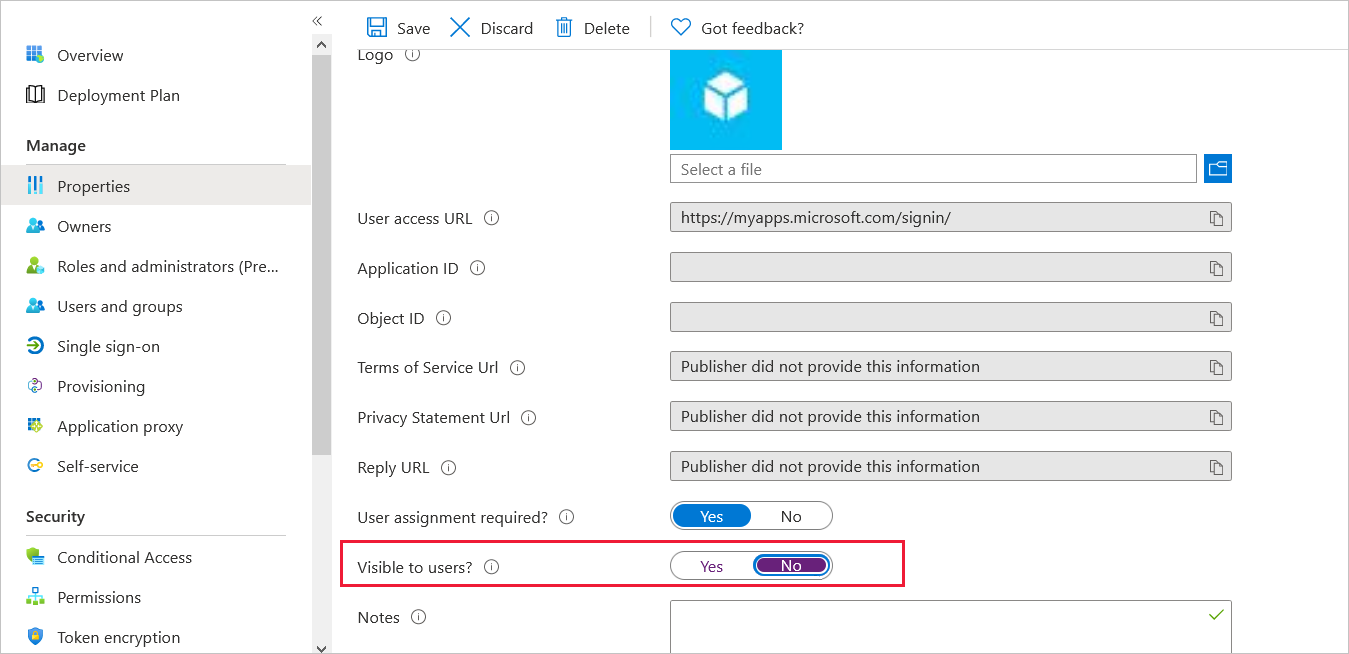Click the Users and groups icon
This screenshot has height=654, width=1349.
pyautogui.click(x=35, y=306)
